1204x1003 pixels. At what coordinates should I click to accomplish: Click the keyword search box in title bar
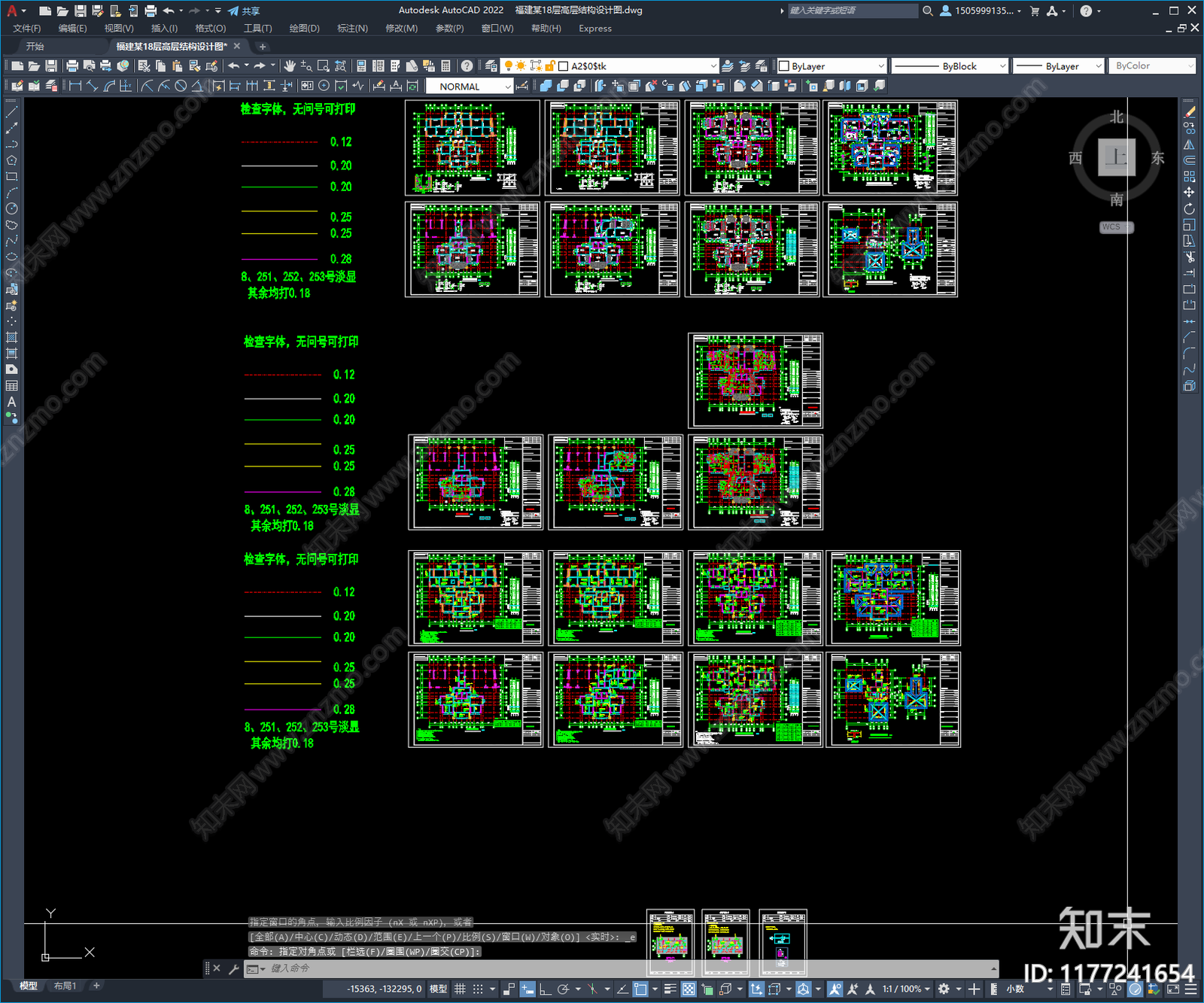(x=852, y=11)
